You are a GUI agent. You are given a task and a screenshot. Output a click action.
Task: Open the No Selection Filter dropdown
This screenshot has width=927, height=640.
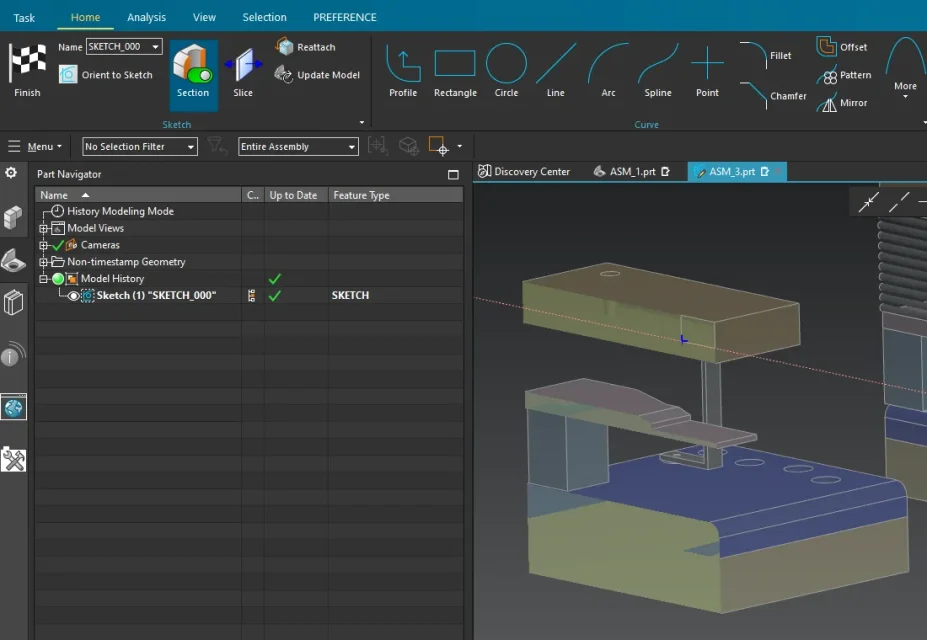coord(140,147)
